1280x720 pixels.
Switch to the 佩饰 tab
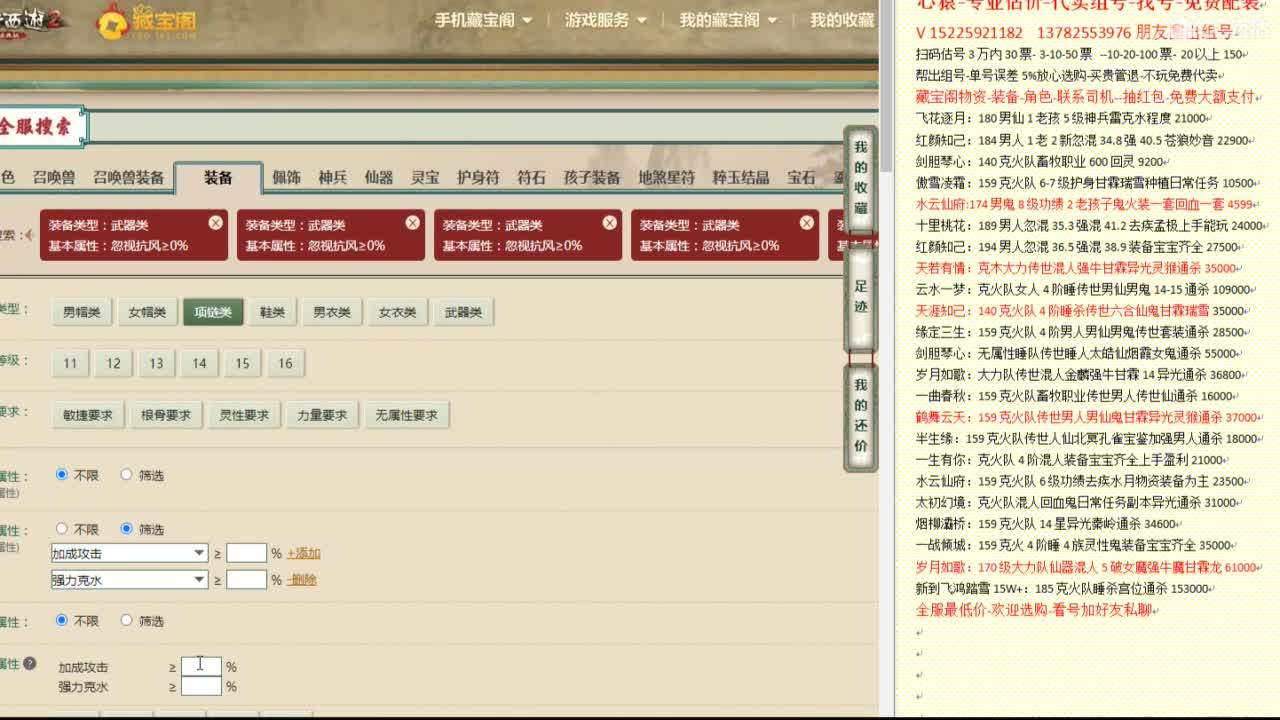tap(288, 178)
